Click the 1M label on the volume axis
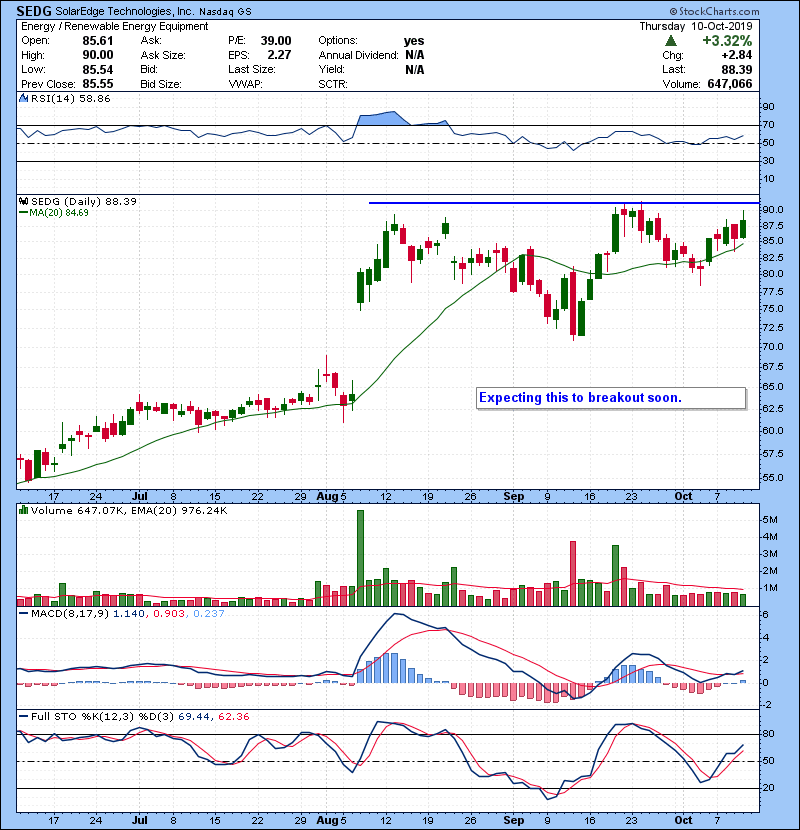The width and height of the screenshot is (800, 830). [770, 588]
